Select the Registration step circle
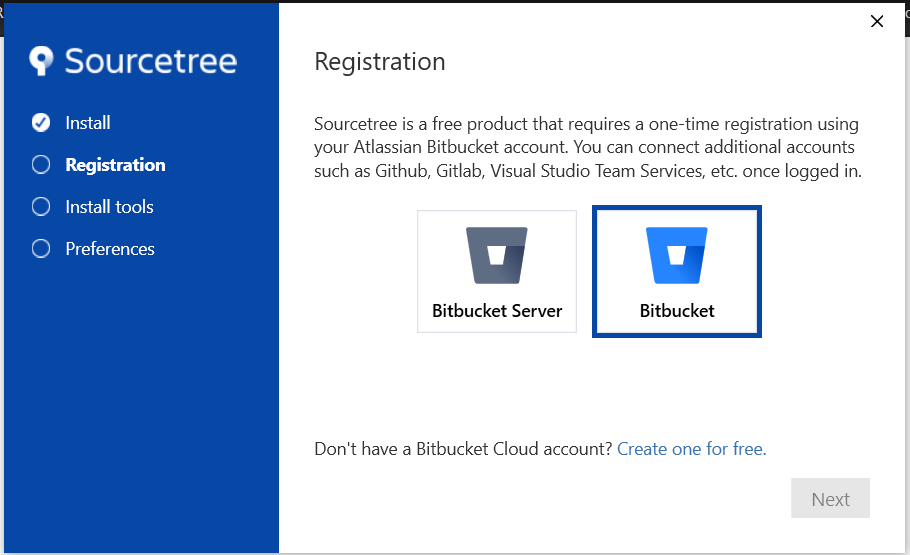Screen dimensions: 910x555 pos(41,164)
